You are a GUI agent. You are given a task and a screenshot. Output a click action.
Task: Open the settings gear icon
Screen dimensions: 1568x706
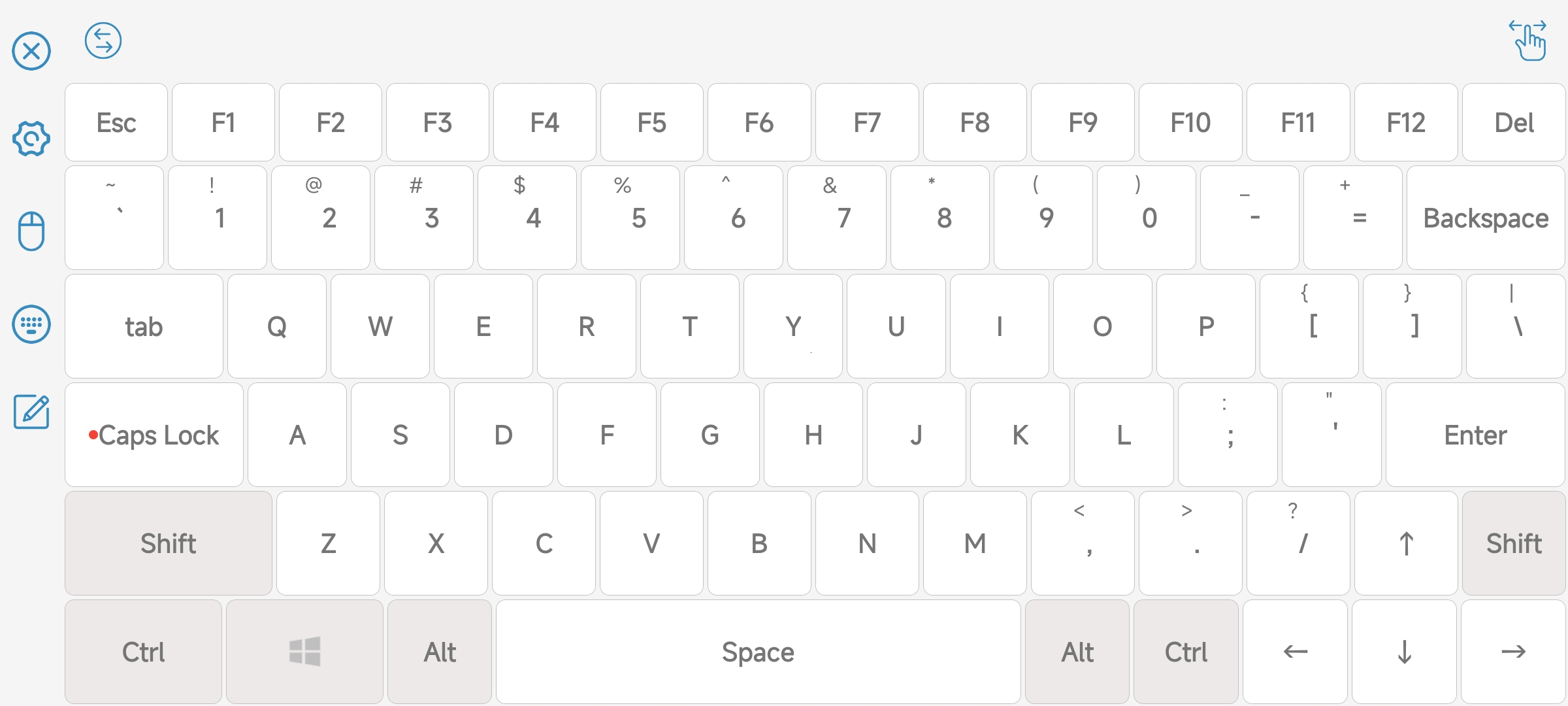pos(31,138)
